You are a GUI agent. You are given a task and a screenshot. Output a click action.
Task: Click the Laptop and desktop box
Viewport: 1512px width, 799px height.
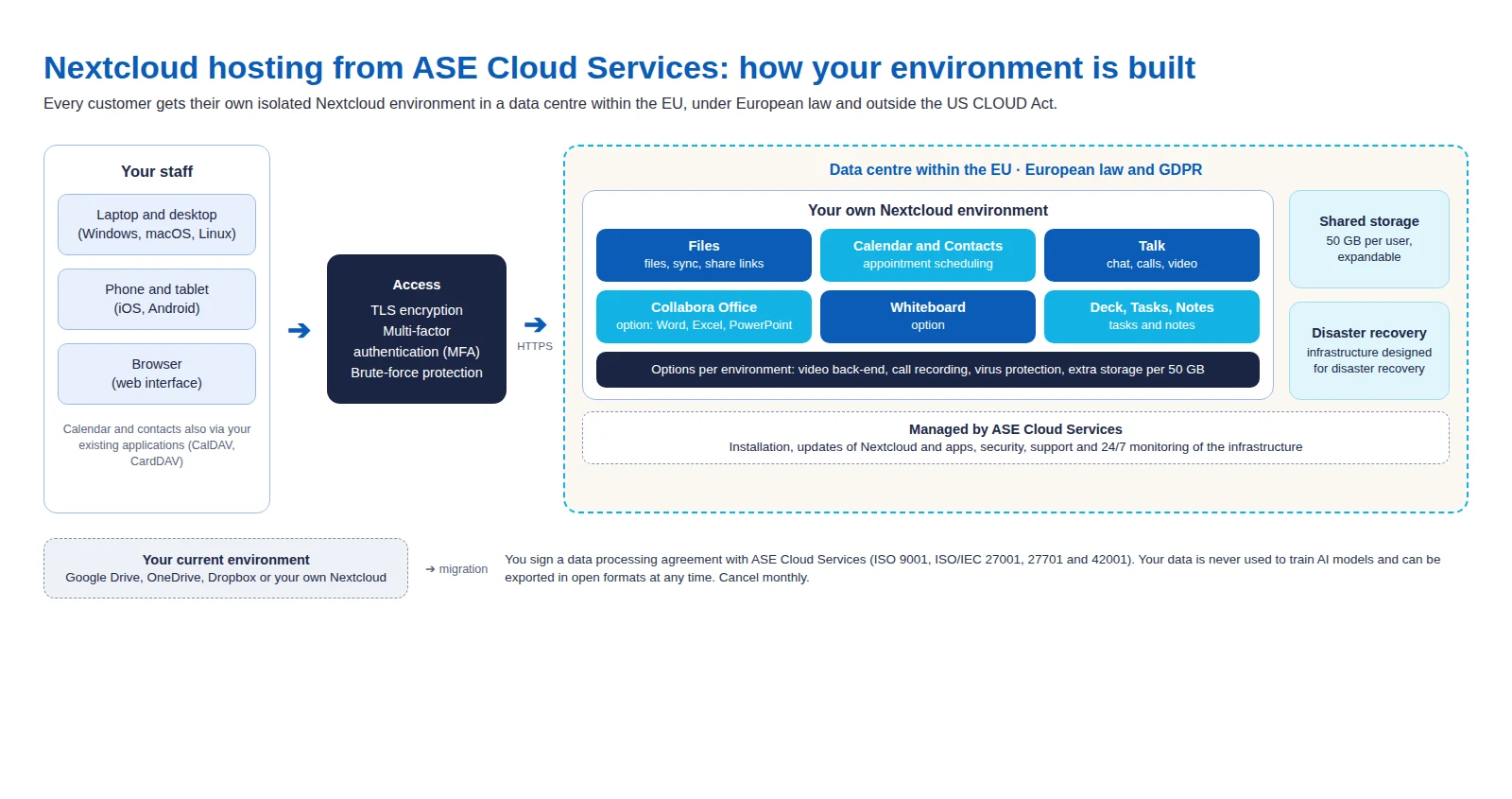click(157, 224)
